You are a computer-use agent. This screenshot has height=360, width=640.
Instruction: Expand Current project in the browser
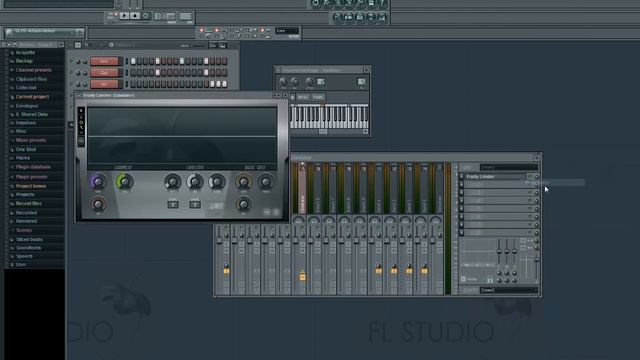click(32, 97)
